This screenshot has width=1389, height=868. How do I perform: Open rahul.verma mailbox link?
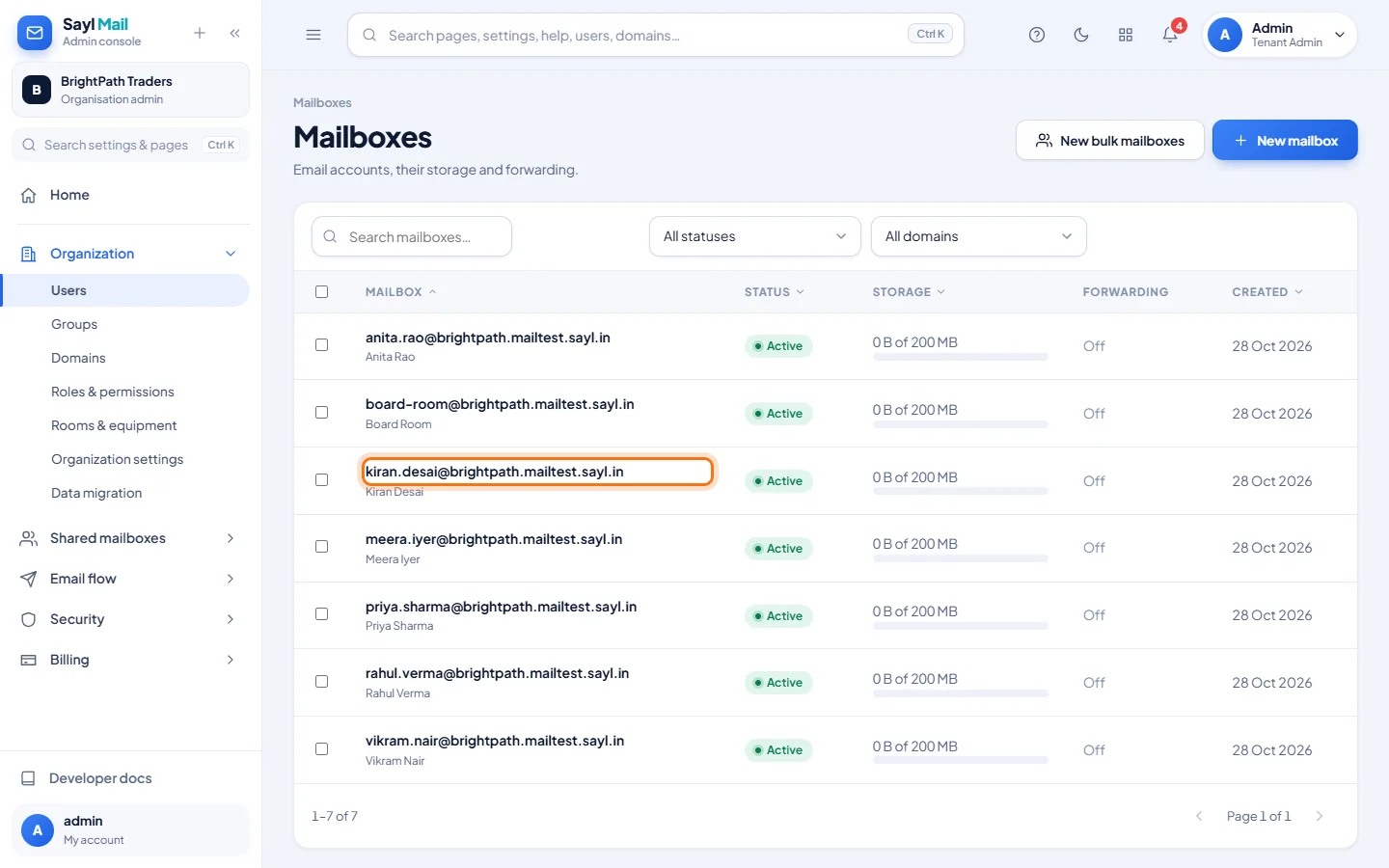pyautogui.click(x=498, y=673)
